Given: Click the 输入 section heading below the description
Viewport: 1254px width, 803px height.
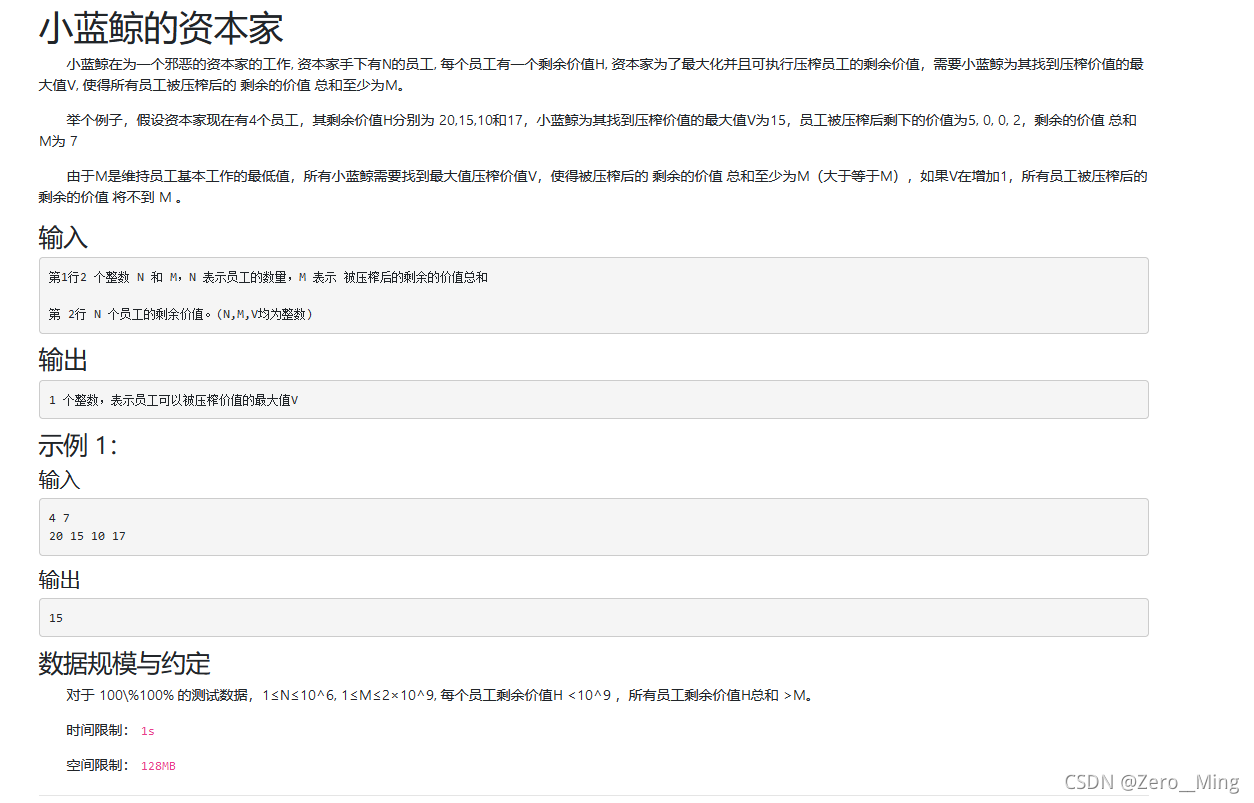Looking at the screenshot, I should 63,238.
